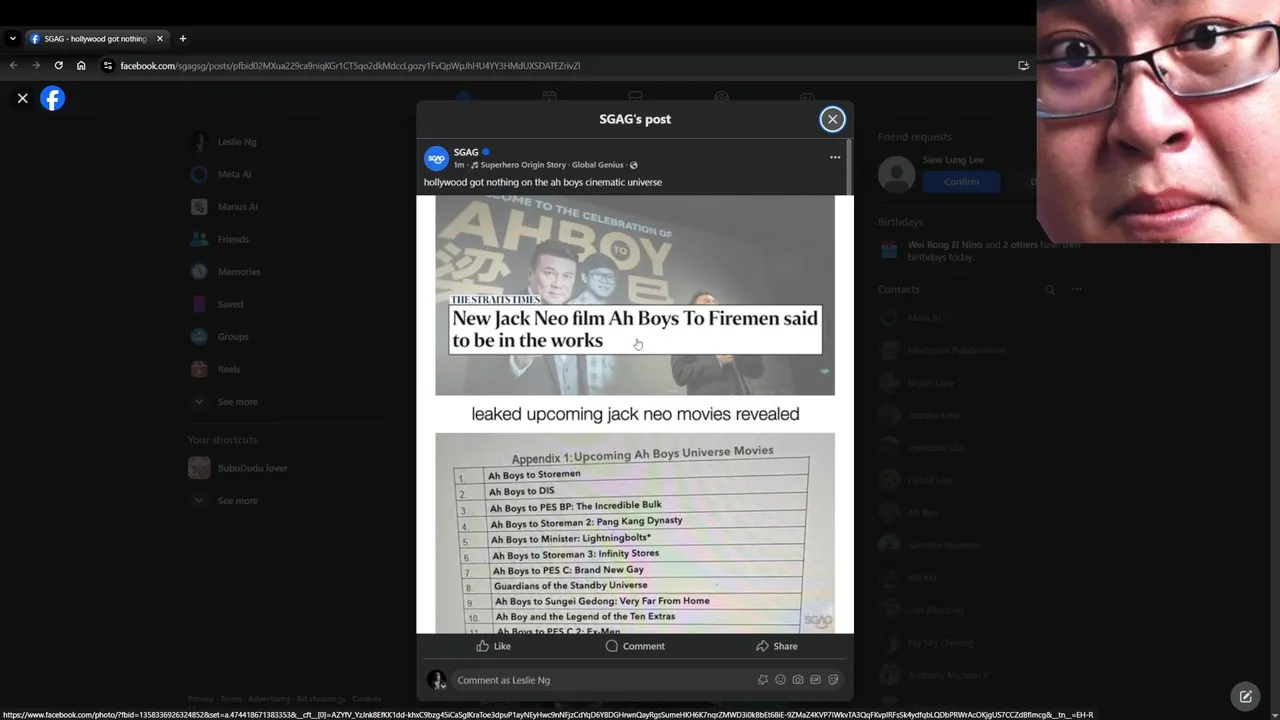Switch commenting profile via avatar dropdown

(x=437, y=681)
